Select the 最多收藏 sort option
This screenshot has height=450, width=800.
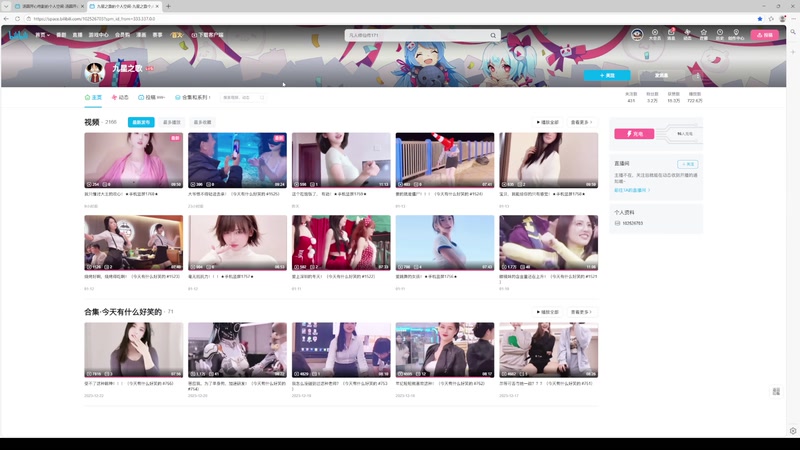pyautogui.click(x=201, y=122)
